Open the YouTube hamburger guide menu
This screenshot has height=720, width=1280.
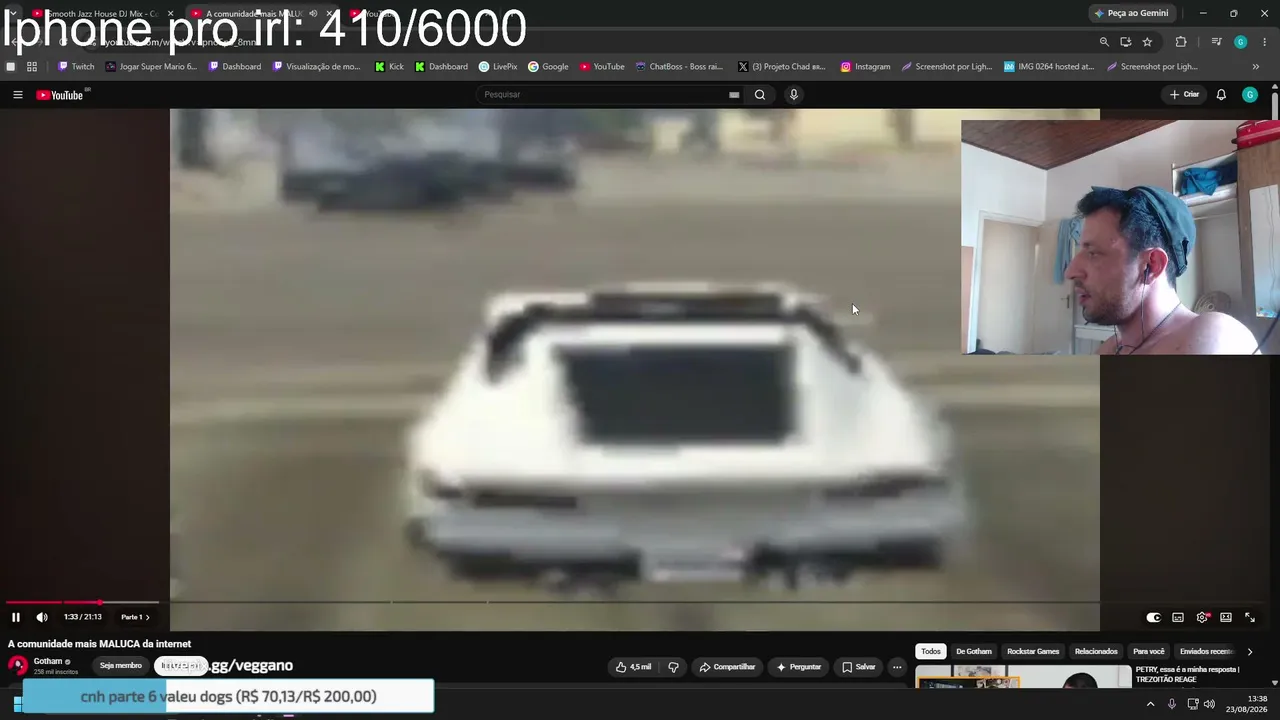pyautogui.click(x=18, y=95)
